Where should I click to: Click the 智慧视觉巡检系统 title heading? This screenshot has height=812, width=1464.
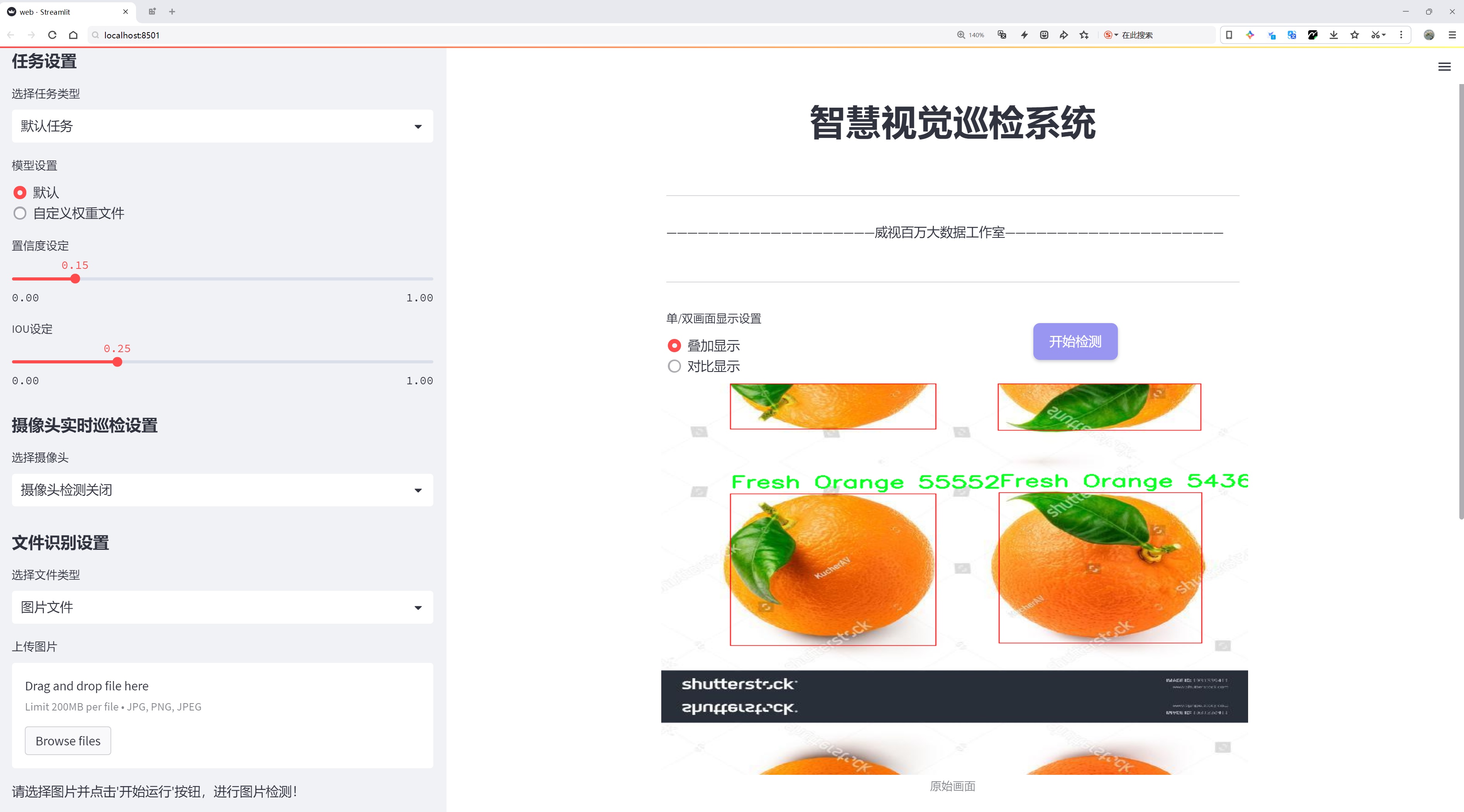coord(952,123)
